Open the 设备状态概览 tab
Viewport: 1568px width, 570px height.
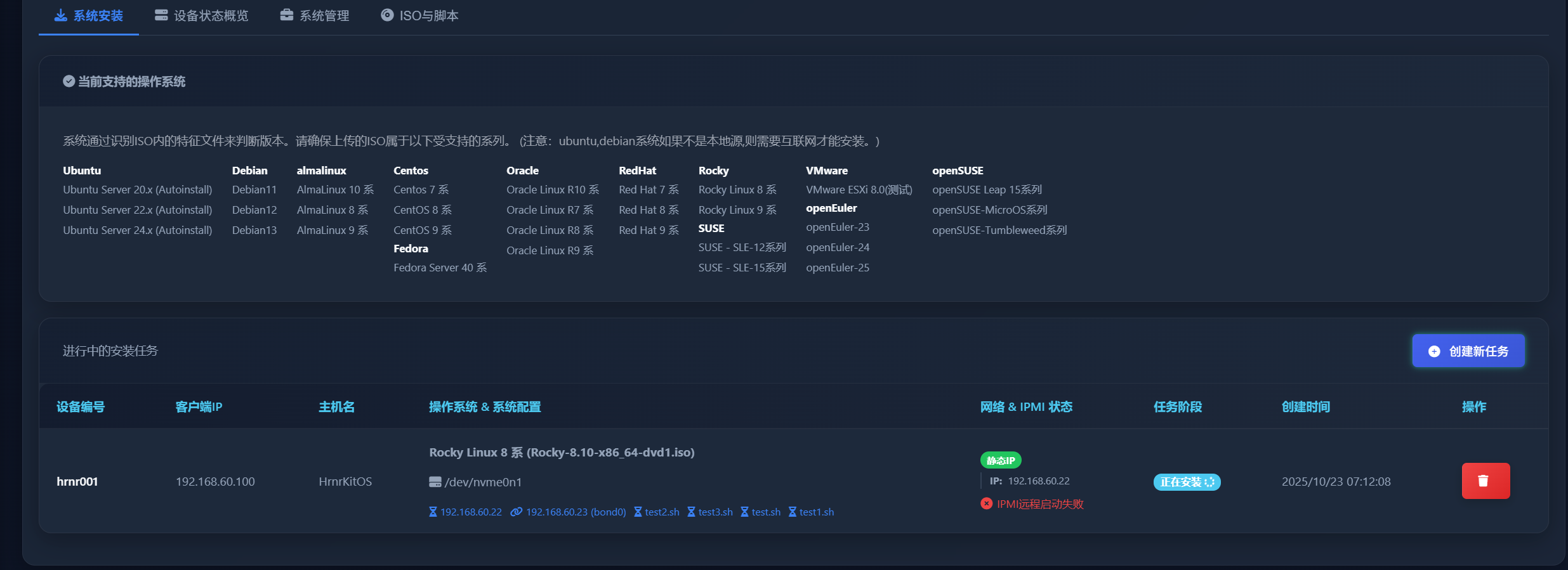point(210,16)
